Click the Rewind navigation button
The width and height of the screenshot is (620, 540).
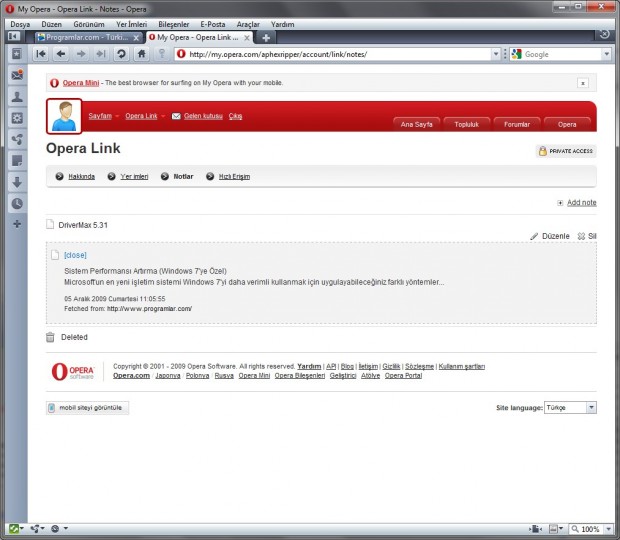[x=41, y=54]
